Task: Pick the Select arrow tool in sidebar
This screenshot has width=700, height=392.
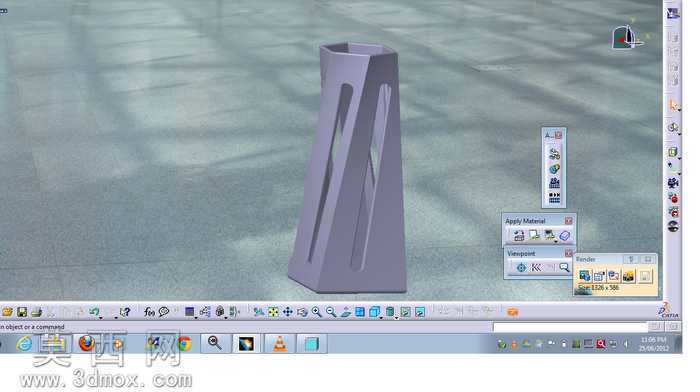Action: [x=673, y=105]
